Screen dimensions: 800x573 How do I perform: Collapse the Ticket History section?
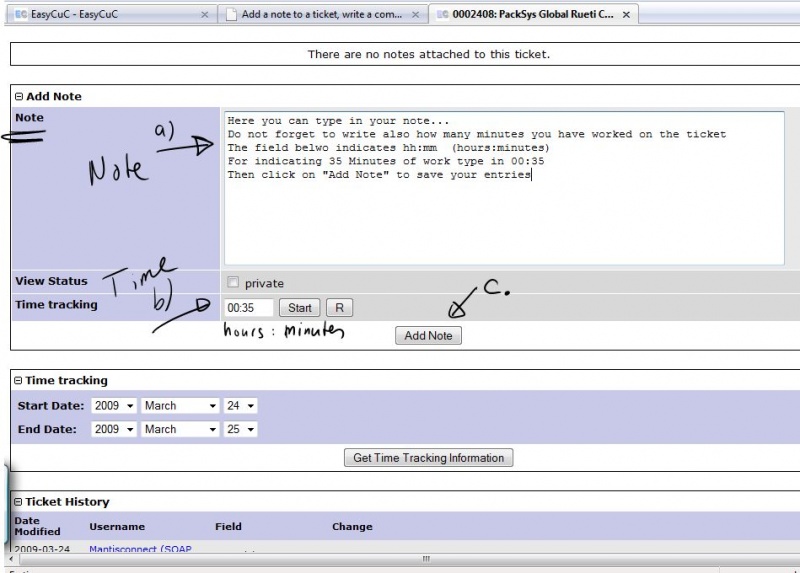18,502
